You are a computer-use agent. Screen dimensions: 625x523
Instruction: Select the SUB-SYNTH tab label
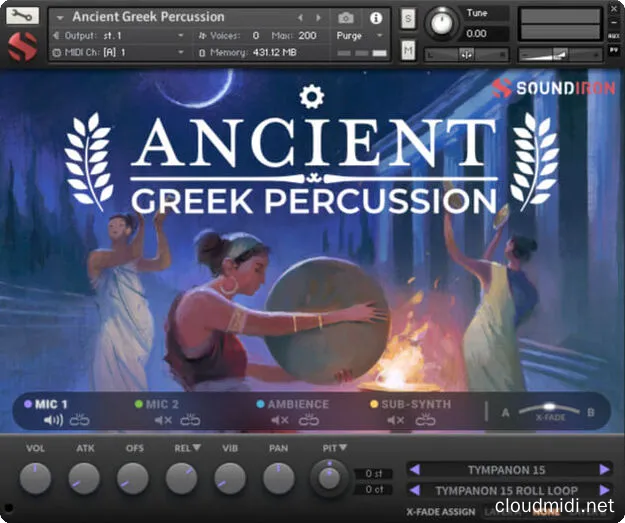coord(416,404)
